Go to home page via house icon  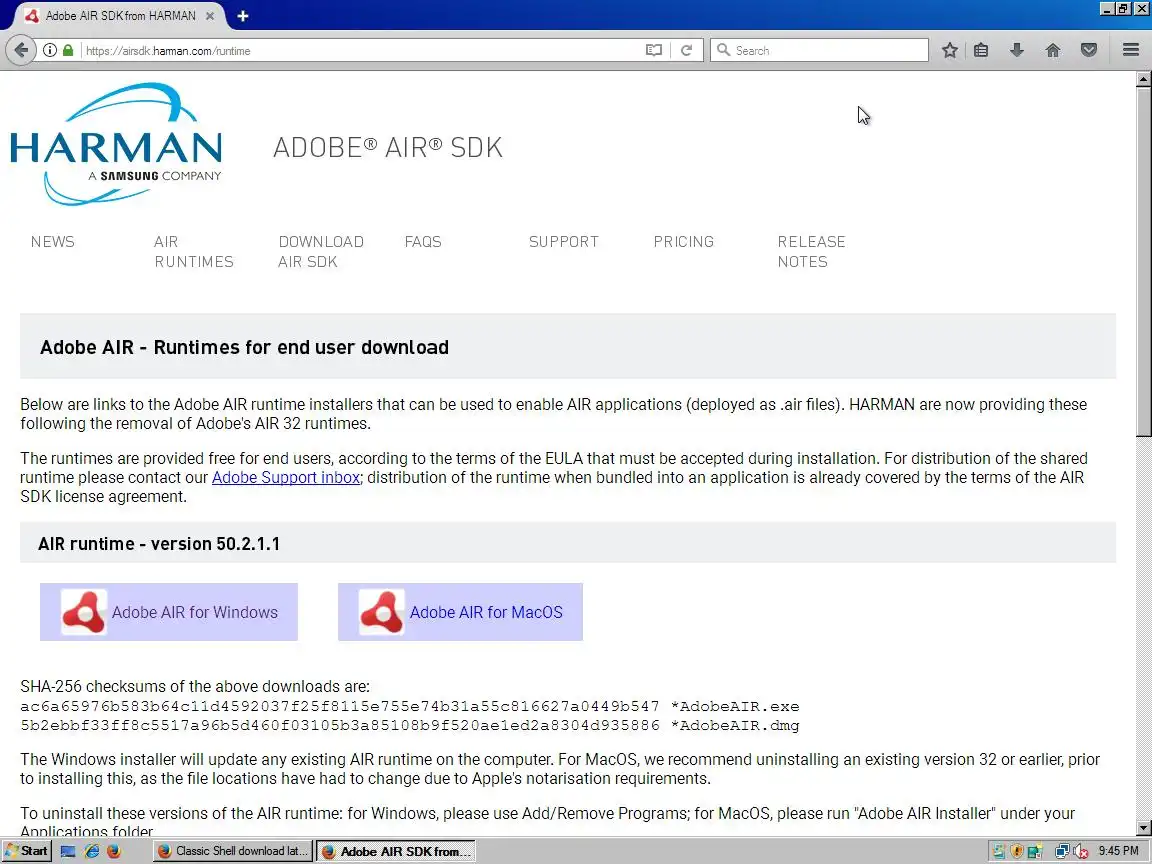1053,50
